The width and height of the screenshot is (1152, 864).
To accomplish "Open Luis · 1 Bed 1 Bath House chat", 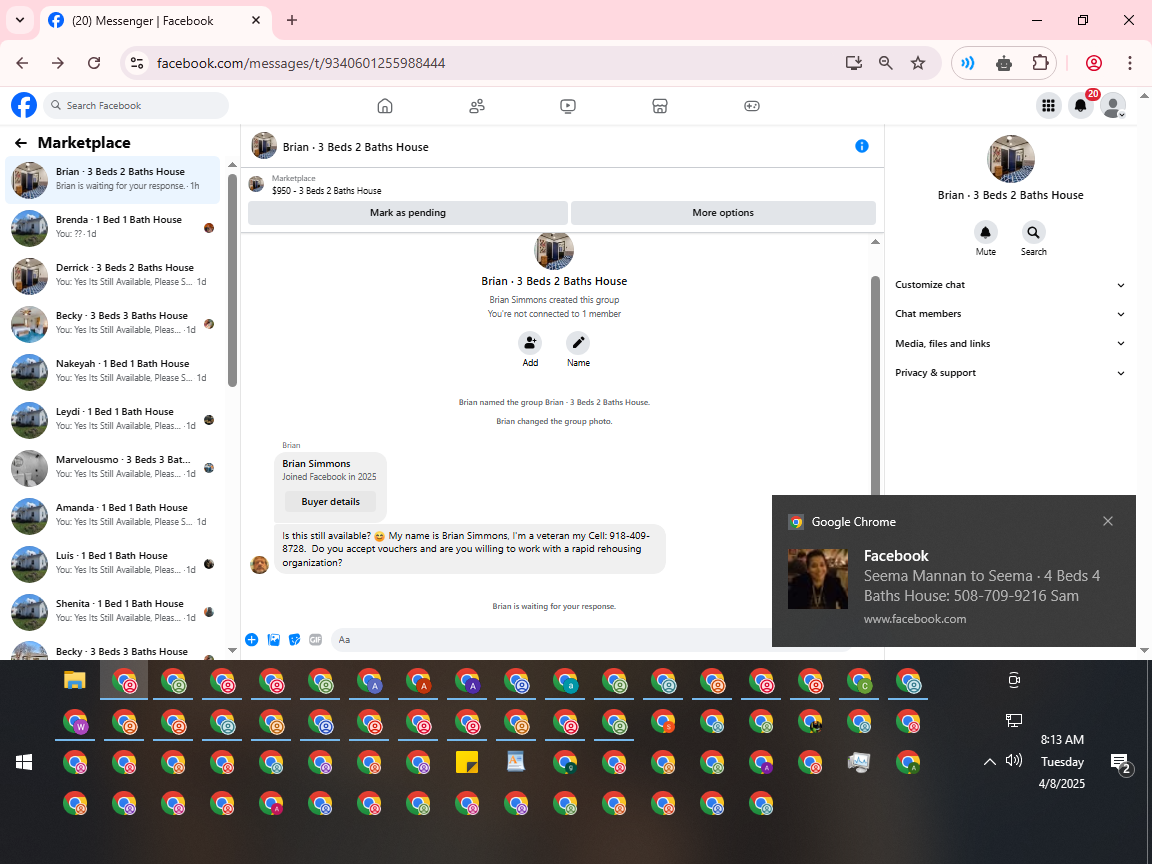I will coord(112,564).
